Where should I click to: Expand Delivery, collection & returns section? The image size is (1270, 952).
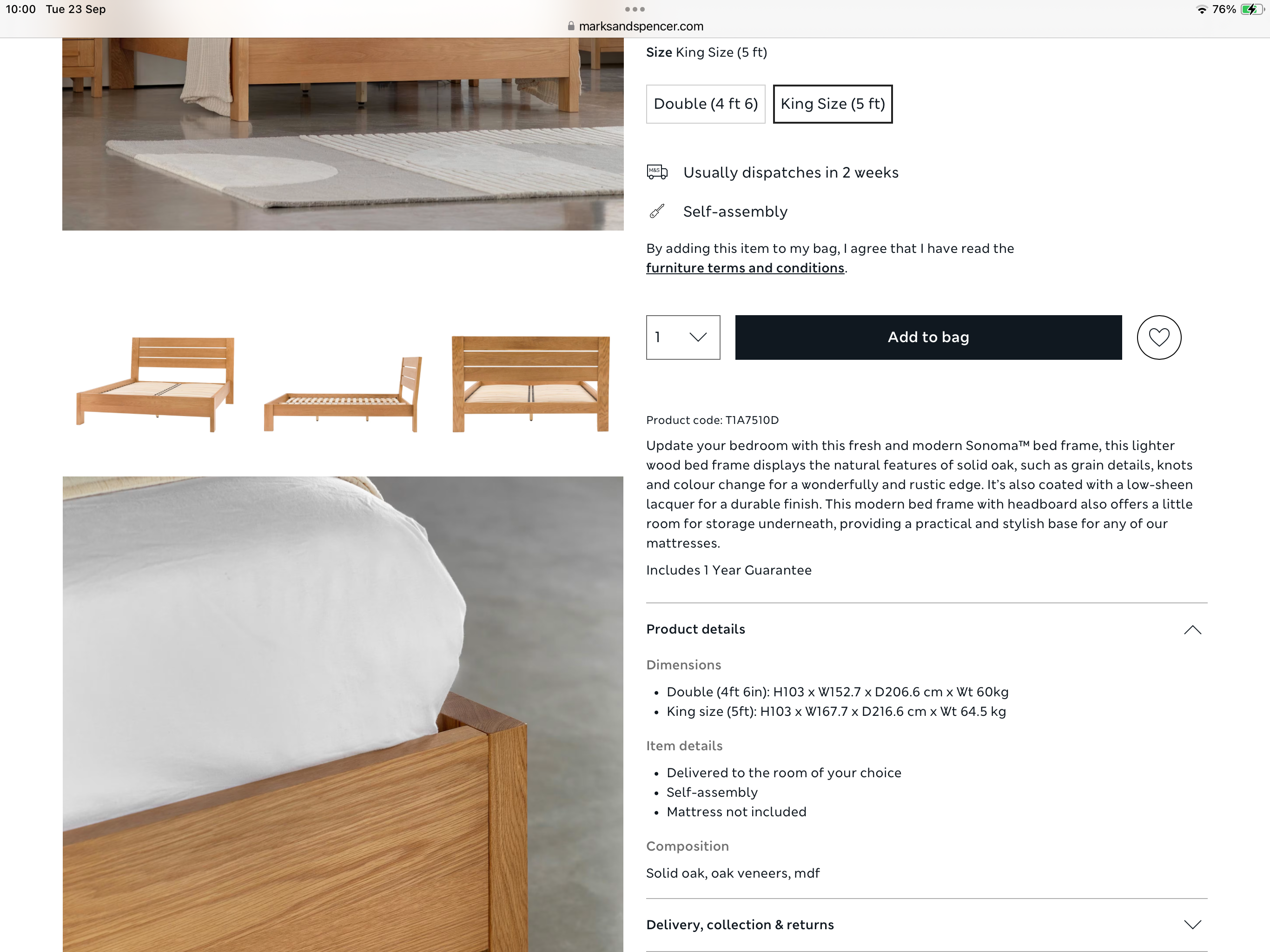point(926,925)
